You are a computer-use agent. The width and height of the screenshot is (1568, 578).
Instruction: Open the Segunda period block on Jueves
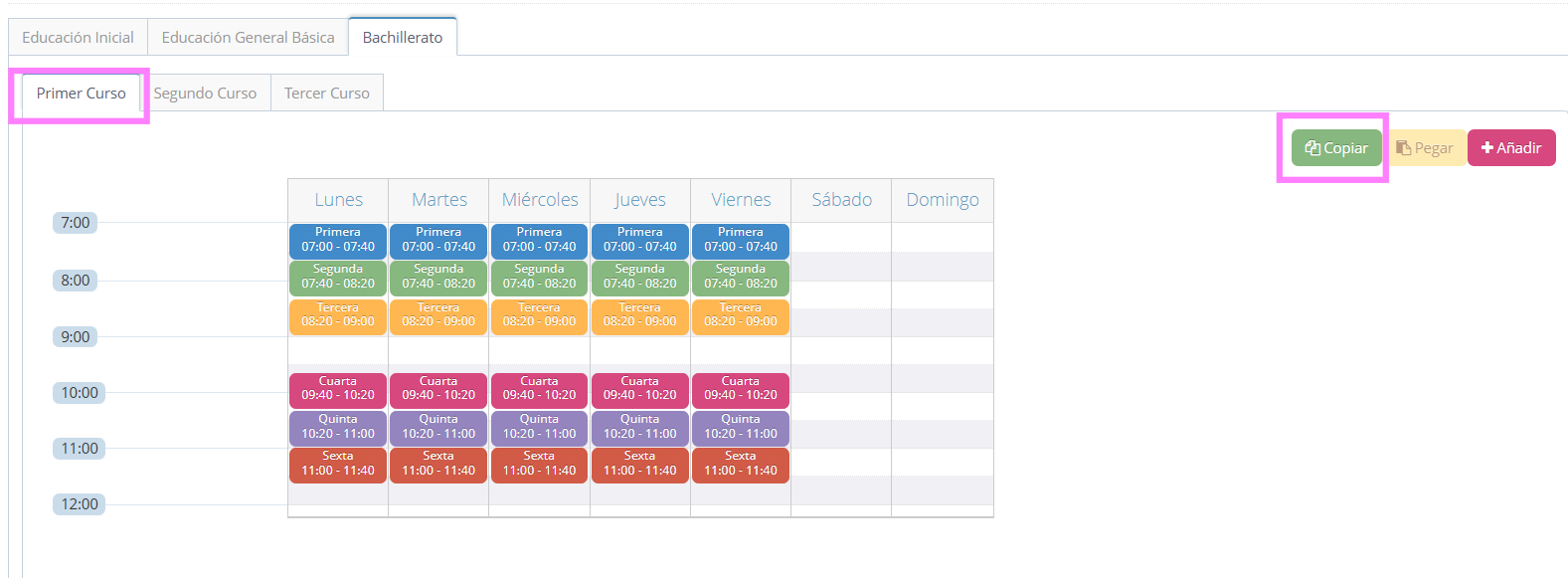(x=640, y=278)
